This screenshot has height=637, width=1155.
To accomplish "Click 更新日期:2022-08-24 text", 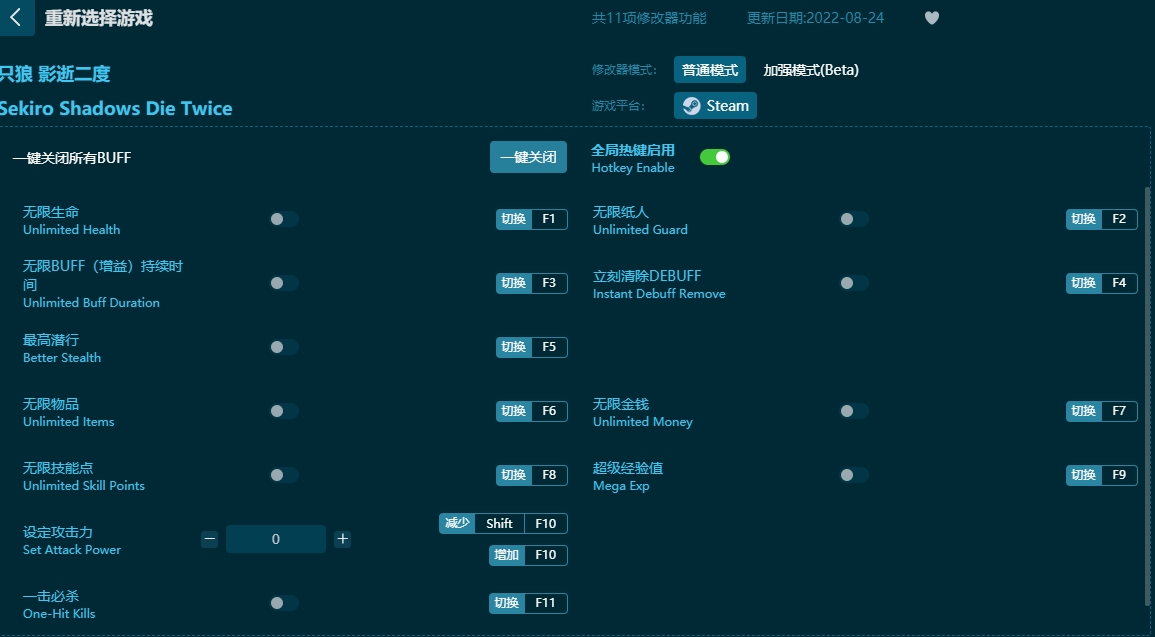I will click(x=815, y=18).
